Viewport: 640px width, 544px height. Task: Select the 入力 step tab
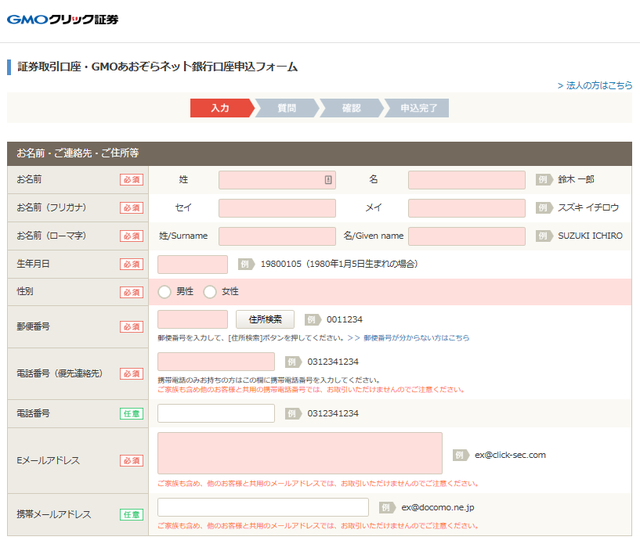222,108
